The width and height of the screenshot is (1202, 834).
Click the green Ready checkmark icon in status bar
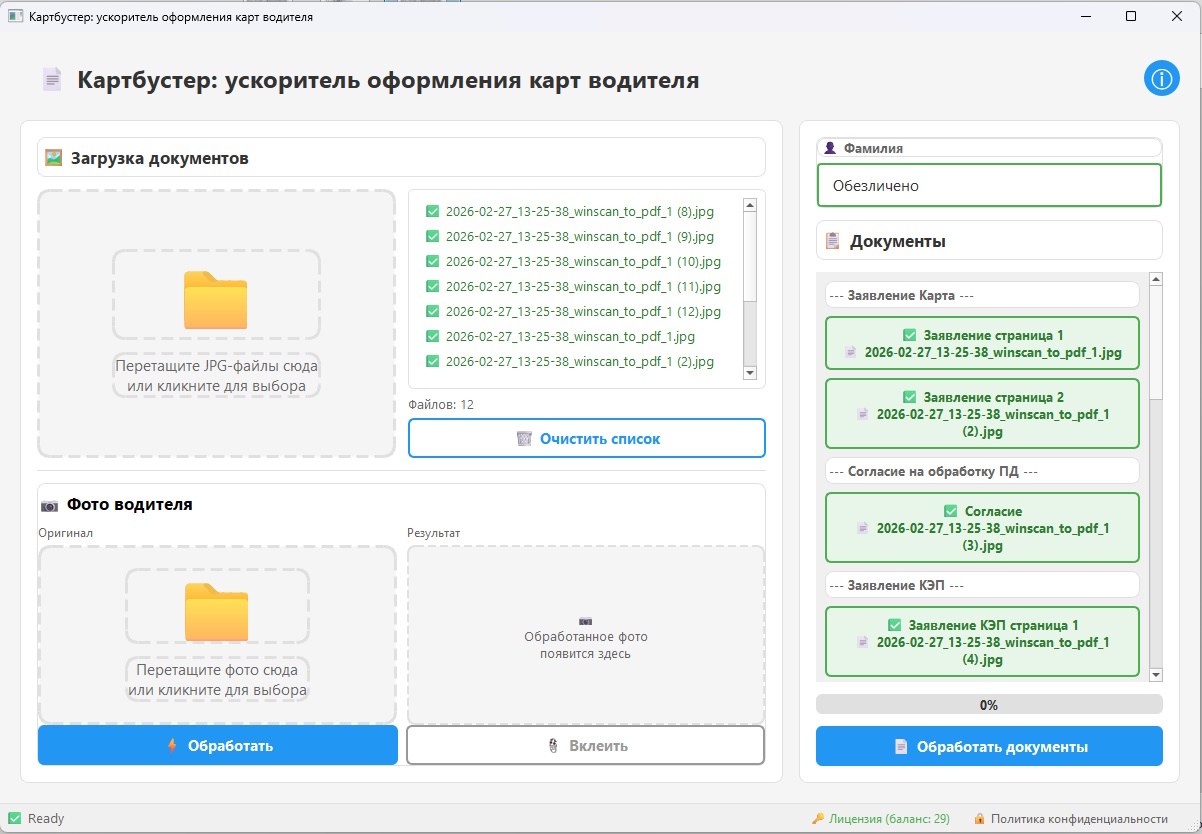point(14,818)
